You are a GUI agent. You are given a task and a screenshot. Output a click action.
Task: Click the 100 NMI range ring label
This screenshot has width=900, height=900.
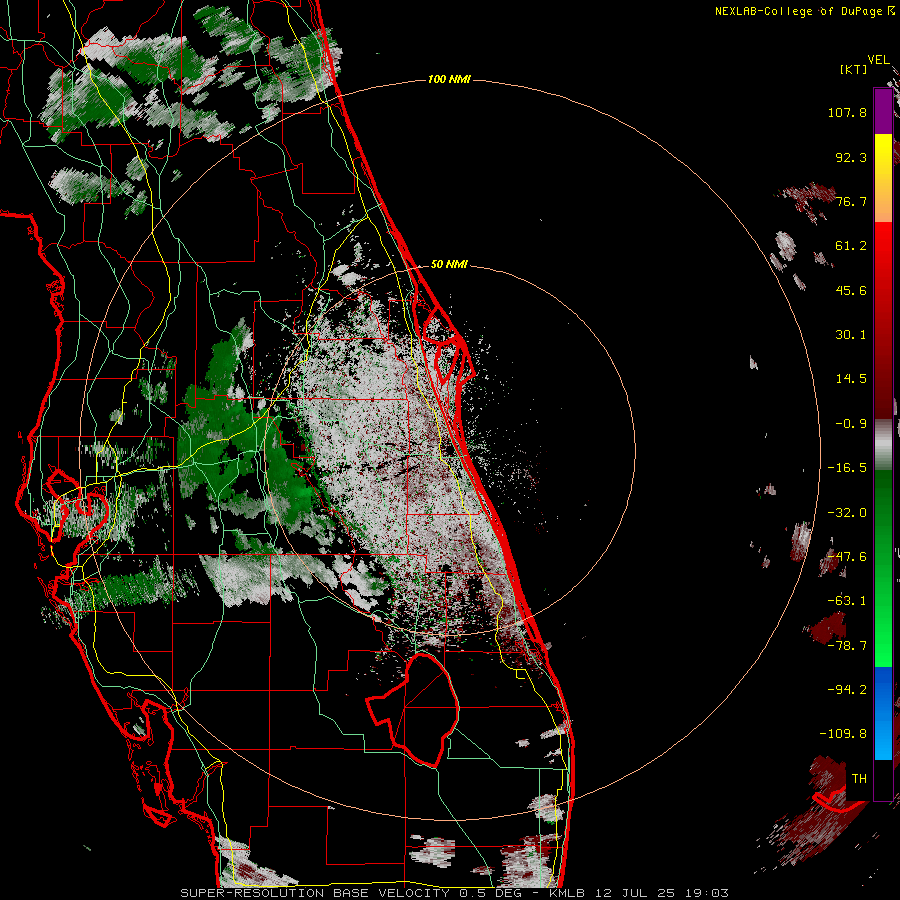point(449,79)
